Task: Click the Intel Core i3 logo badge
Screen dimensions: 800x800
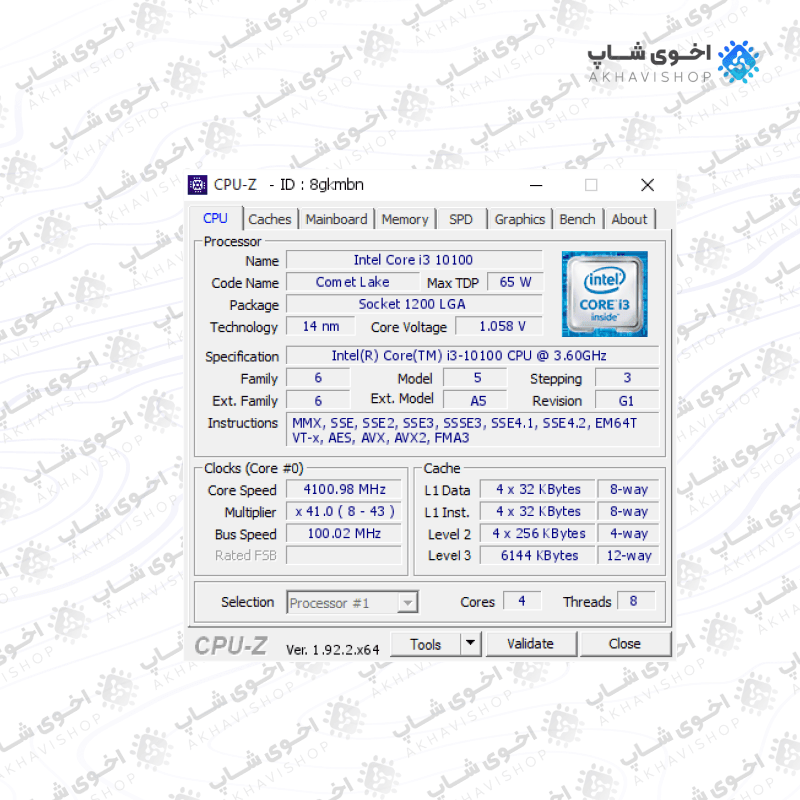Action: point(605,294)
